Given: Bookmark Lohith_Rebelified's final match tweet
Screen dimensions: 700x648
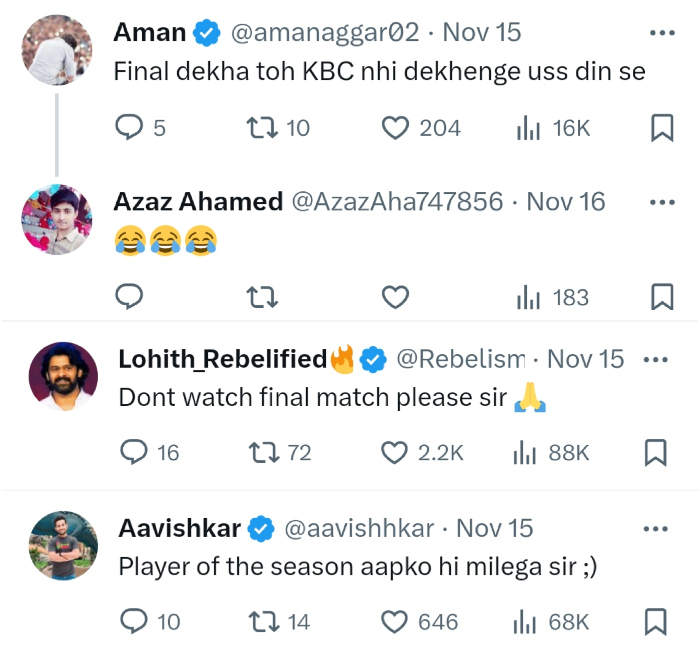Looking at the screenshot, I should click(655, 453).
